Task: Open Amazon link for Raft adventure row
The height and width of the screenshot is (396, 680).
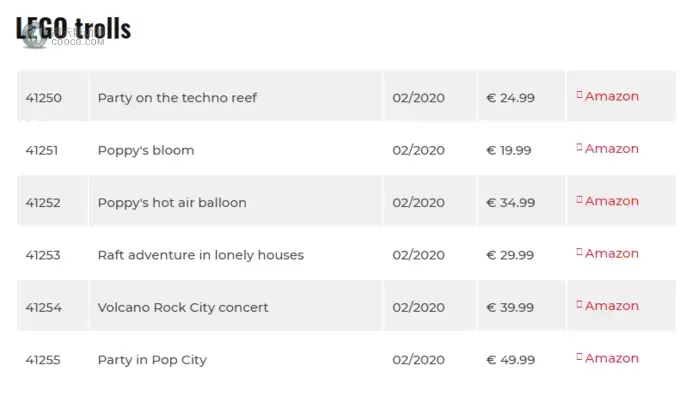Action: pos(611,254)
